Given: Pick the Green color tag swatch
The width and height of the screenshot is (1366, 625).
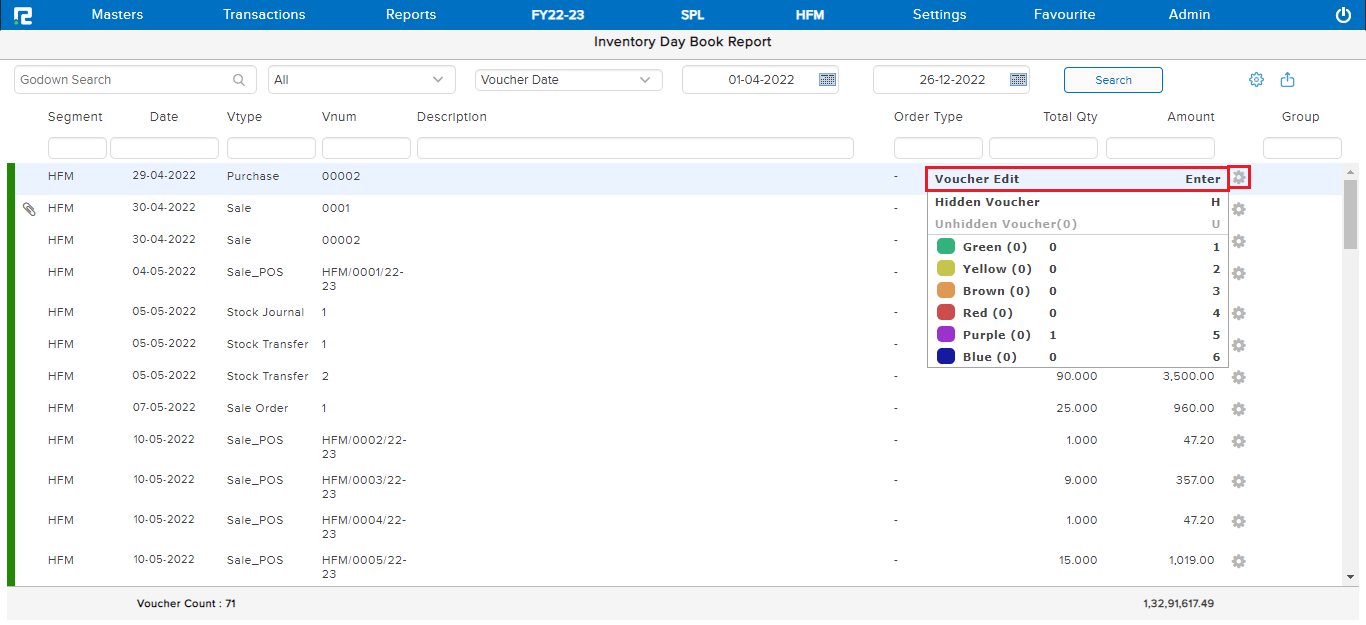Looking at the screenshot, I should pyautogui.click(x=946, y=247).
